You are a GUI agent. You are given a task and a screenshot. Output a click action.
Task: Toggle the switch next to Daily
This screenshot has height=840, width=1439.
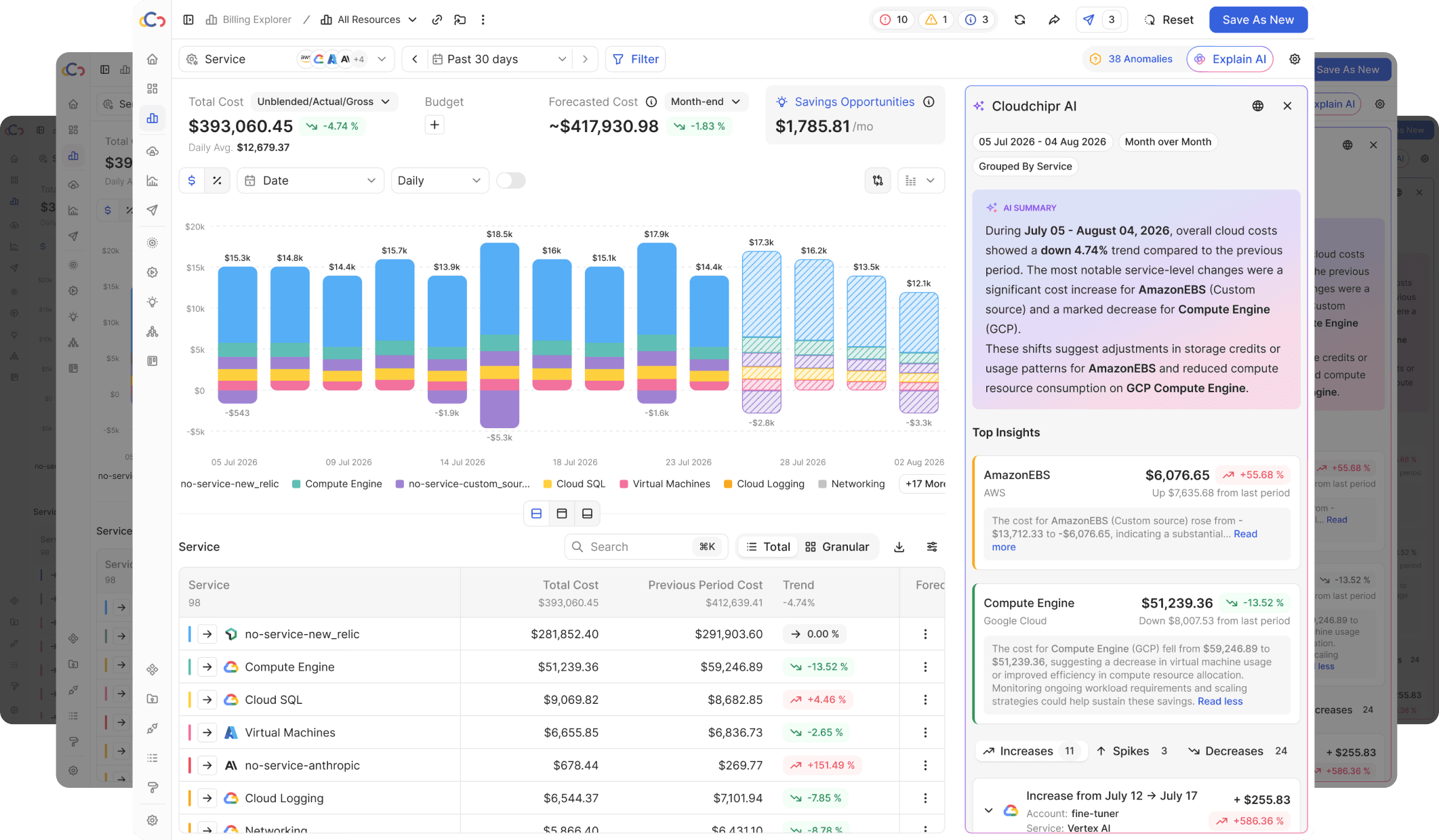(510, 180)
